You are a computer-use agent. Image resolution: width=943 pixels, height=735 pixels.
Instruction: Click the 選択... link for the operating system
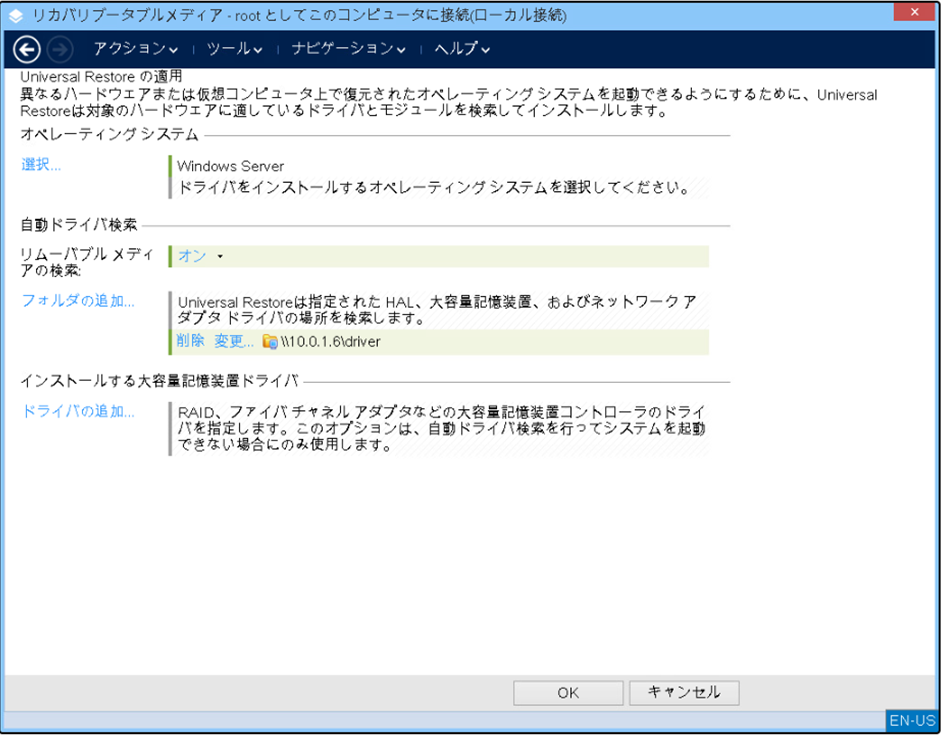42,165
